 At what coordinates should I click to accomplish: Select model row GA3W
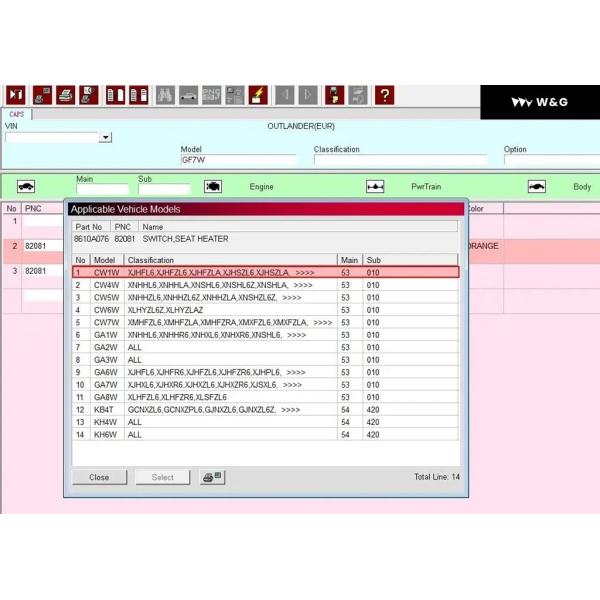coord(266,360)
